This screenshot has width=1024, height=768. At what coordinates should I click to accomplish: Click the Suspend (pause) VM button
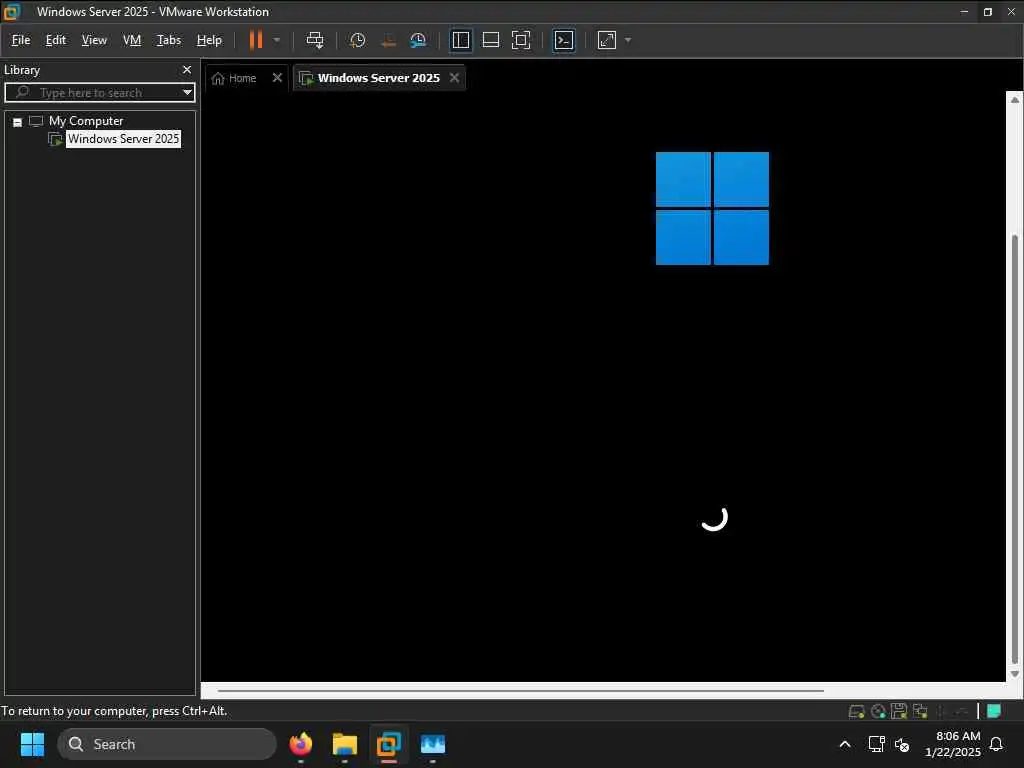pos(255,40)
